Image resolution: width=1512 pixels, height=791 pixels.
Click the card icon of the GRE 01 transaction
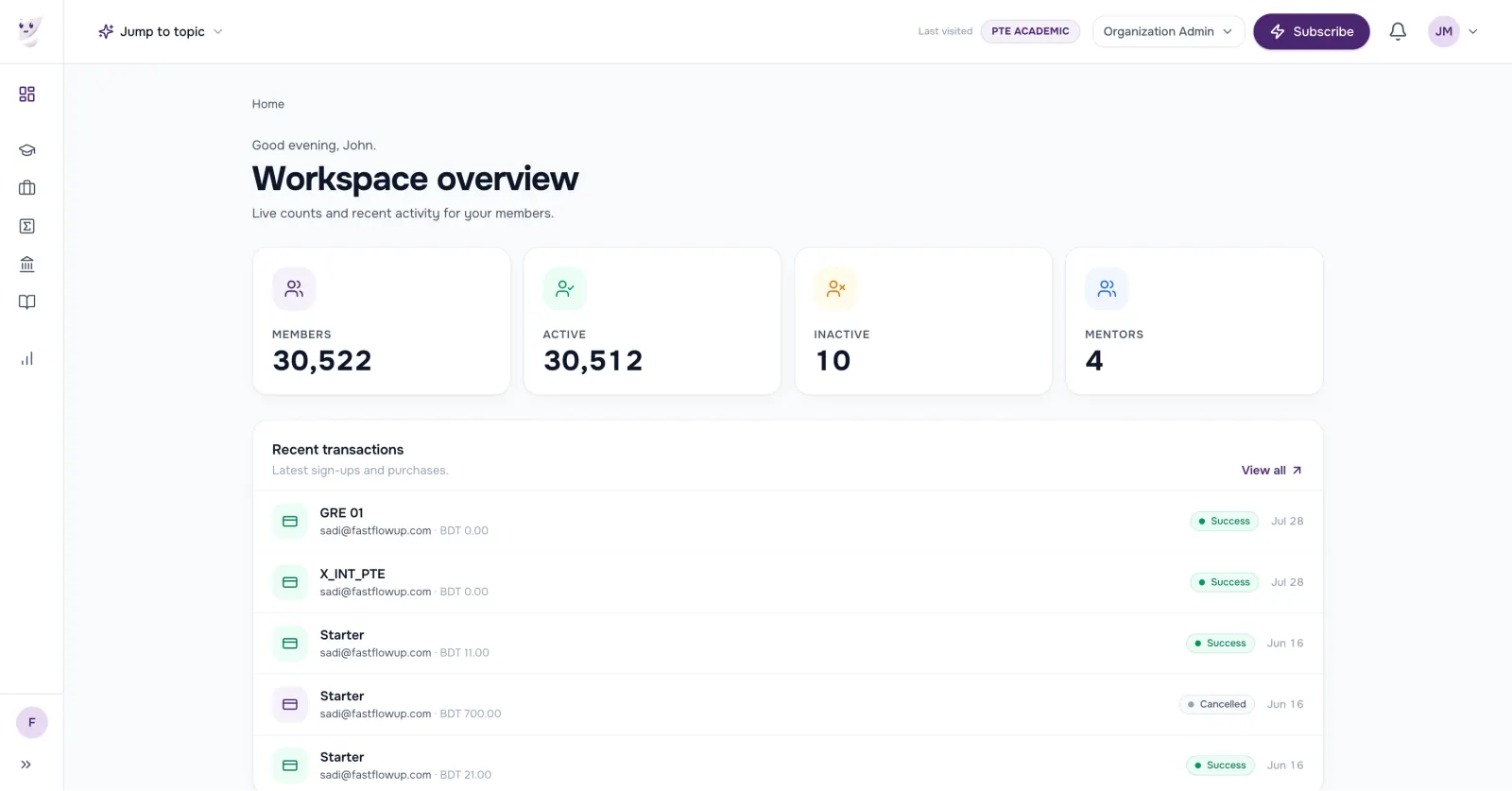290,522
